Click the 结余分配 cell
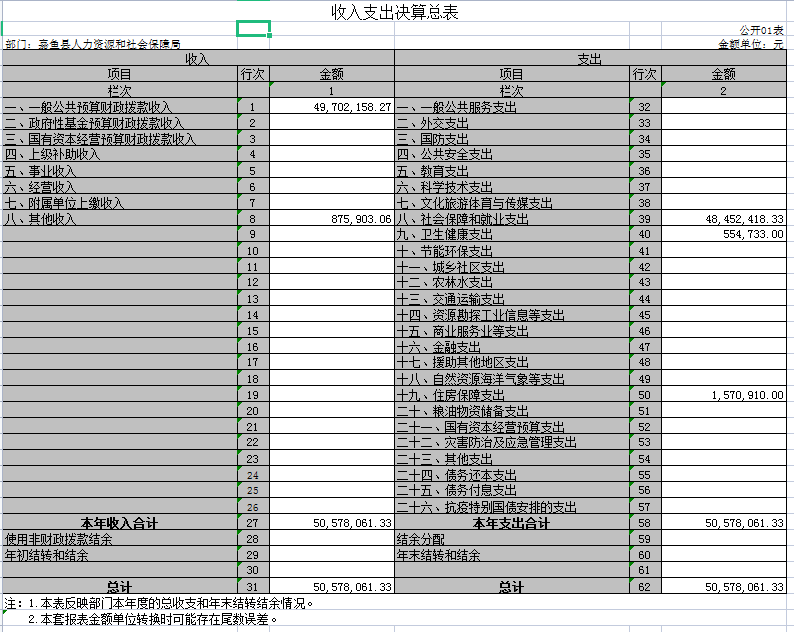794x632 pixels. pos(511,539)
